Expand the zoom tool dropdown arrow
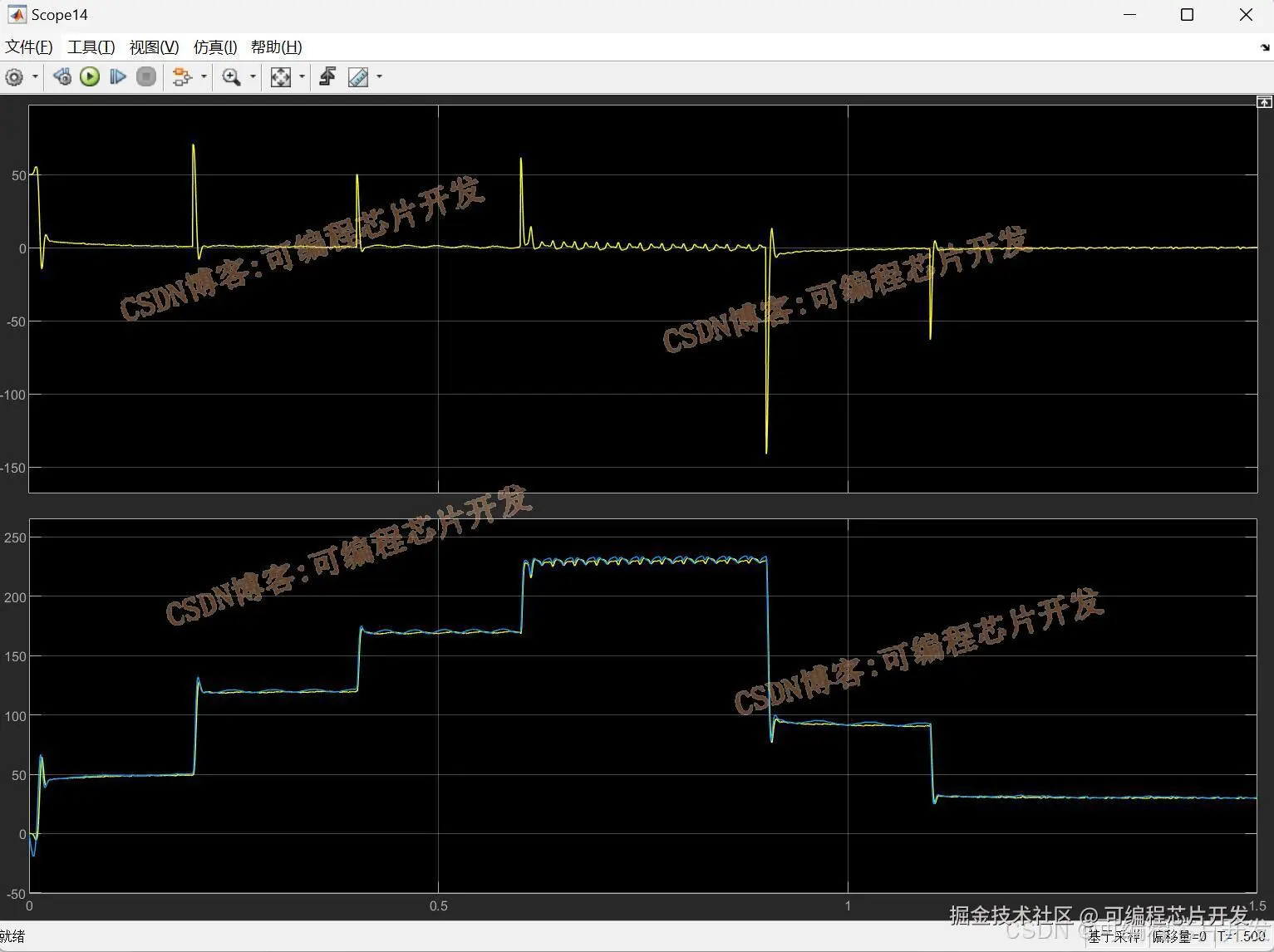This screenshot has height=952, width=1274. point(253,77)
